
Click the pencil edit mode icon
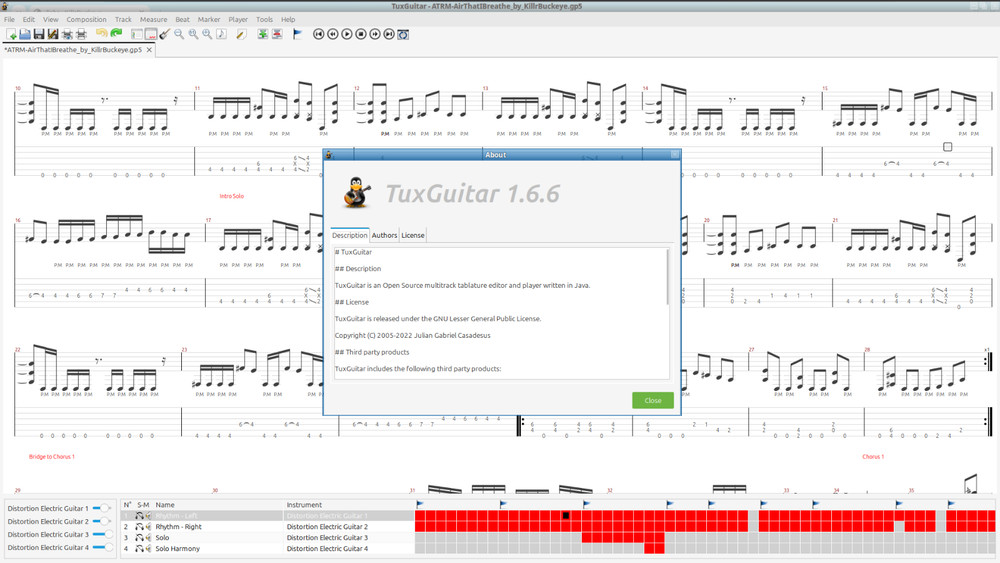(x=241, y=34)
